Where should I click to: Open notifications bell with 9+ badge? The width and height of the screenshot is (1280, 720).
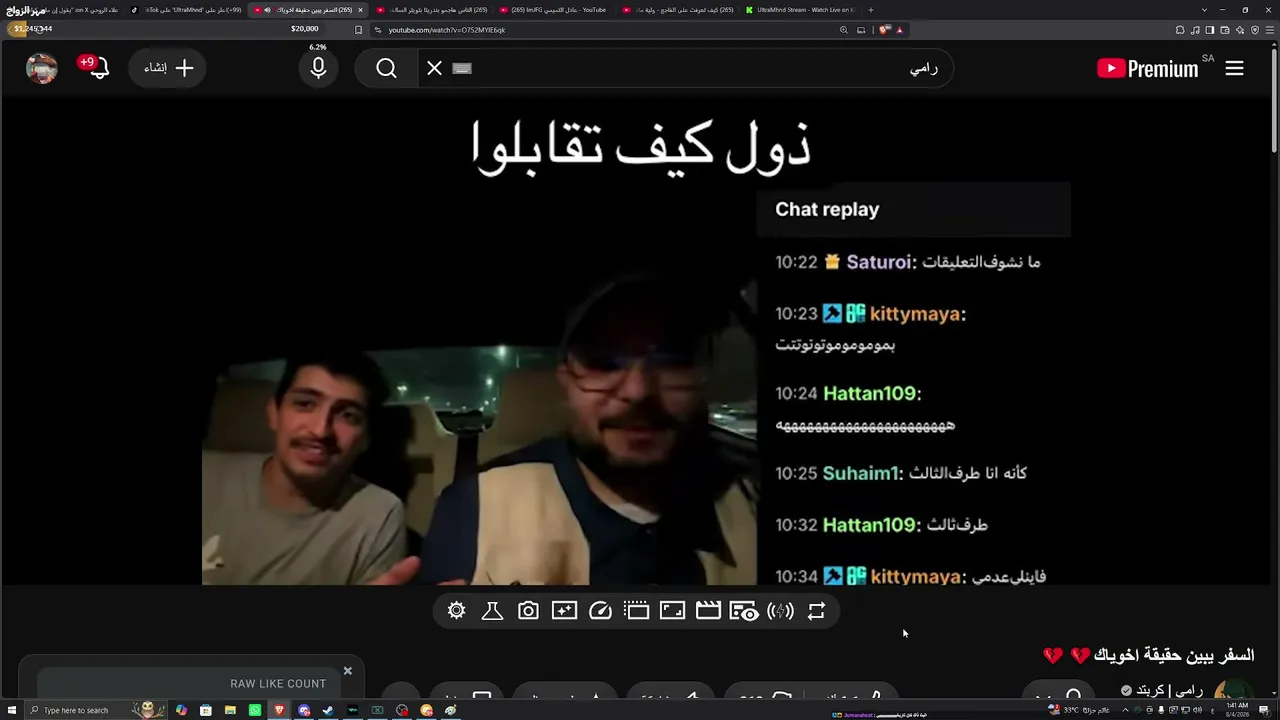point(97,68)
